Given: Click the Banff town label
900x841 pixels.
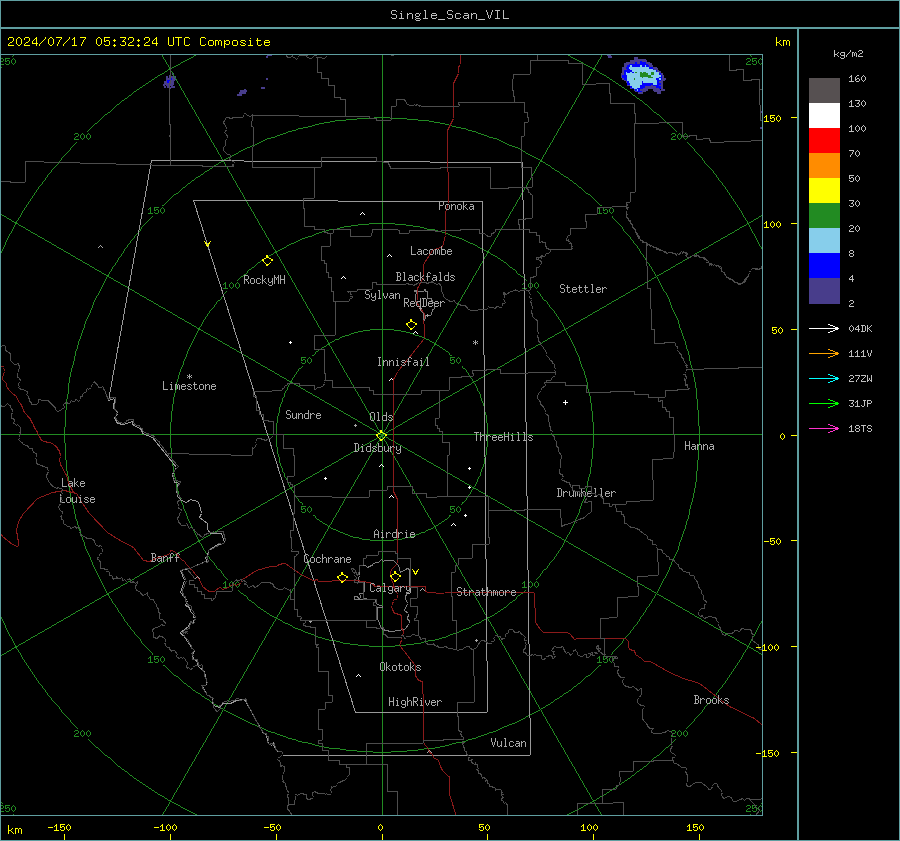Looking at the screenshot, I should tap(165, 557).
